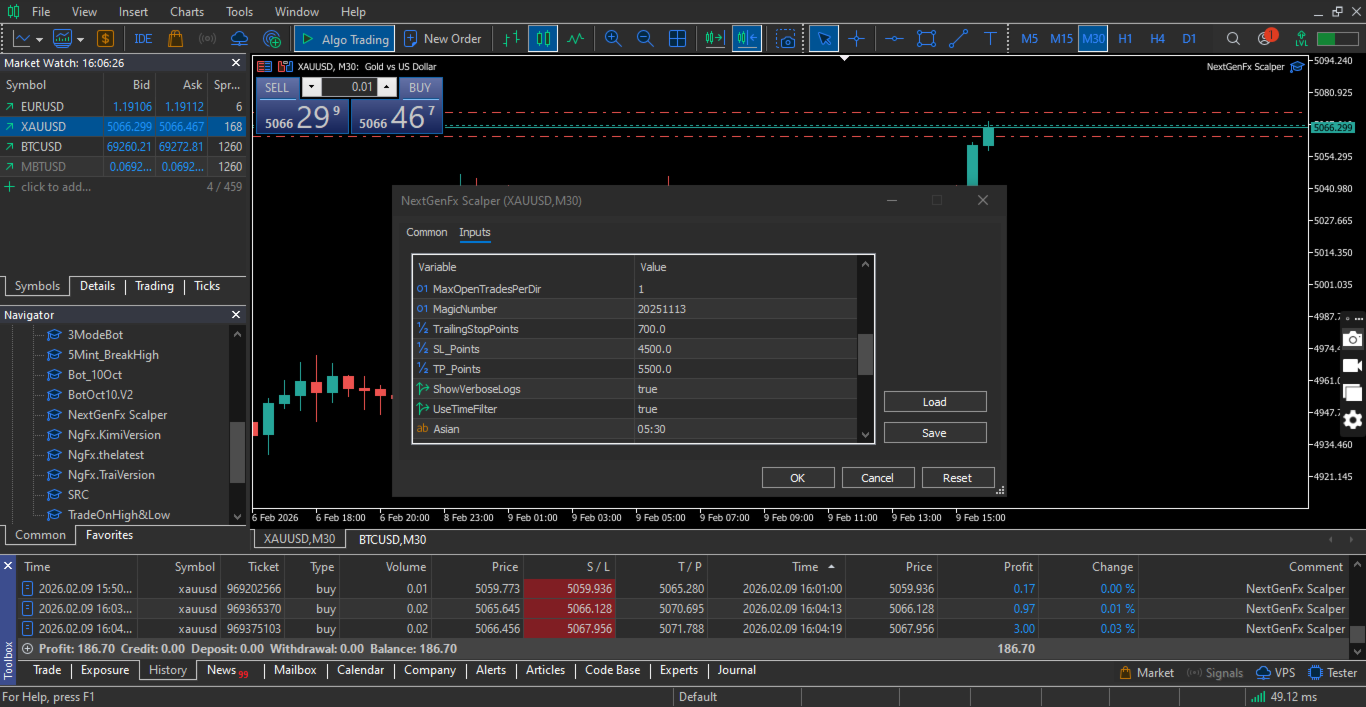This screenshot has height=707, width=1366.
Task: Select the crosshair tool
Action: click(x=856, y=39)
